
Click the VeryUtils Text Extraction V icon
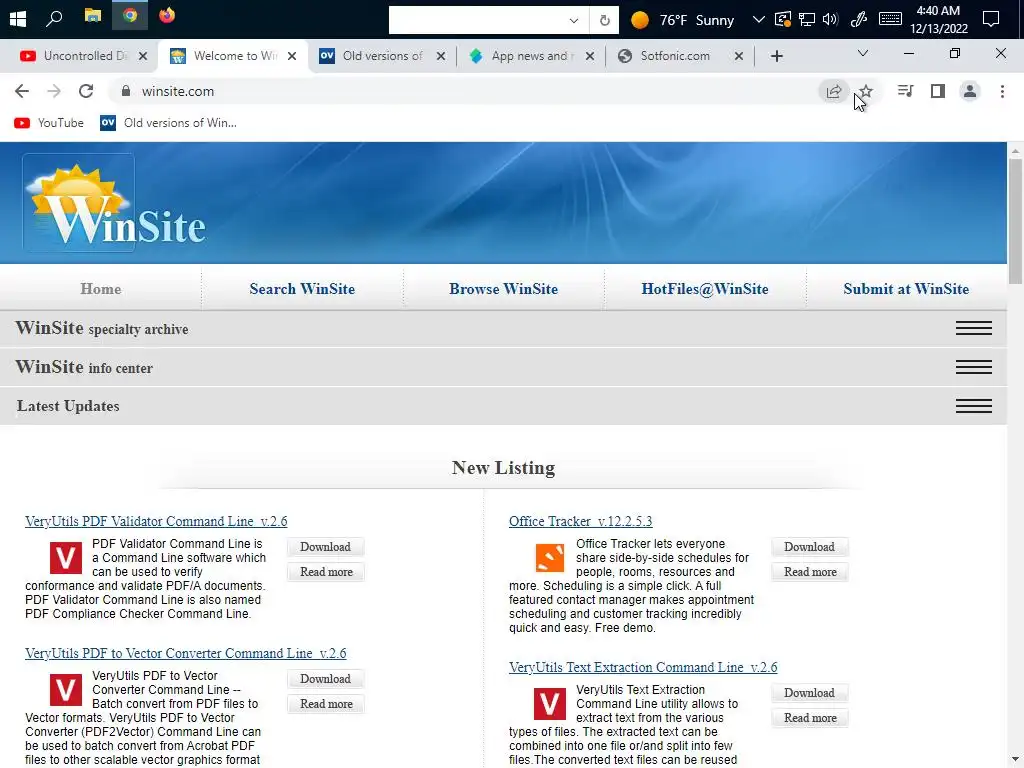click(550, 704)
